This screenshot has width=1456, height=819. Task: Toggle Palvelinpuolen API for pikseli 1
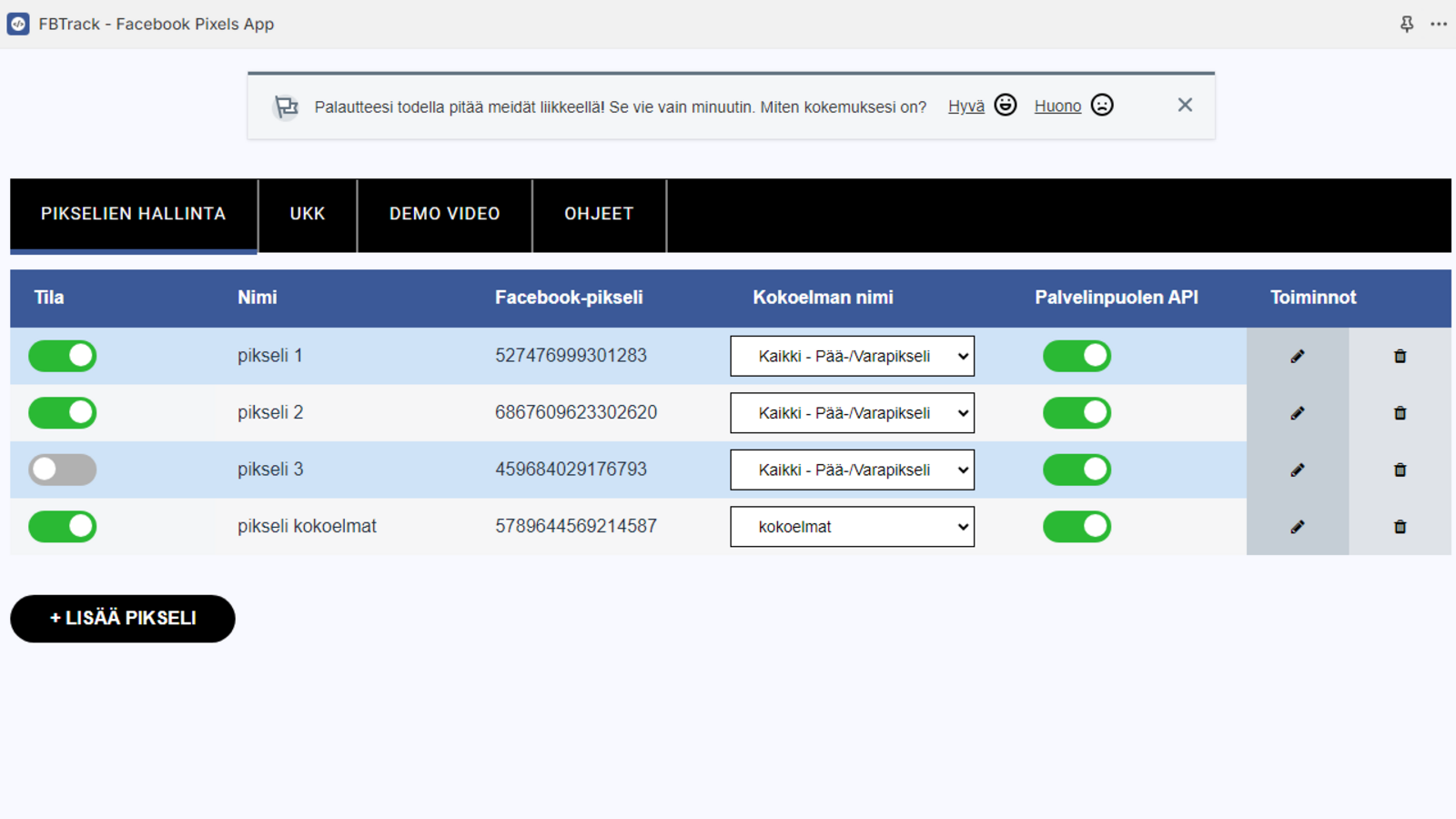(1077, 356)
